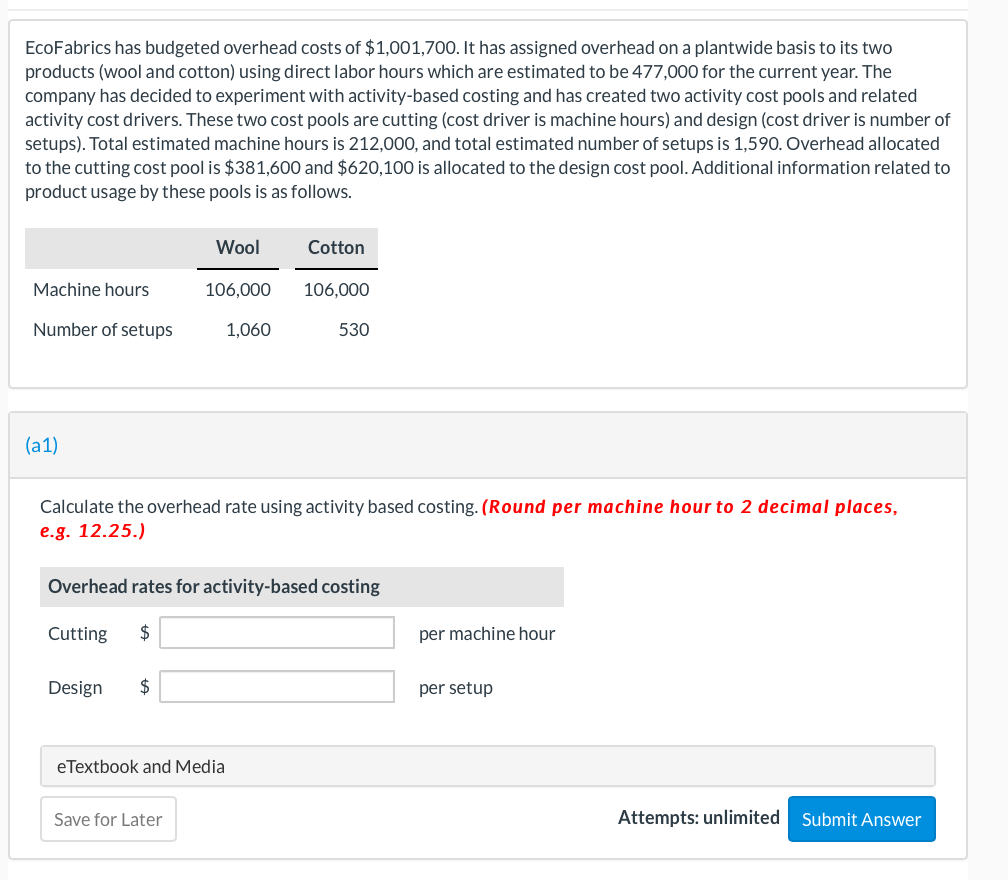
Task: Click the Cotton setups value 530
Action: pyautogui.click(x=355, y=329)
